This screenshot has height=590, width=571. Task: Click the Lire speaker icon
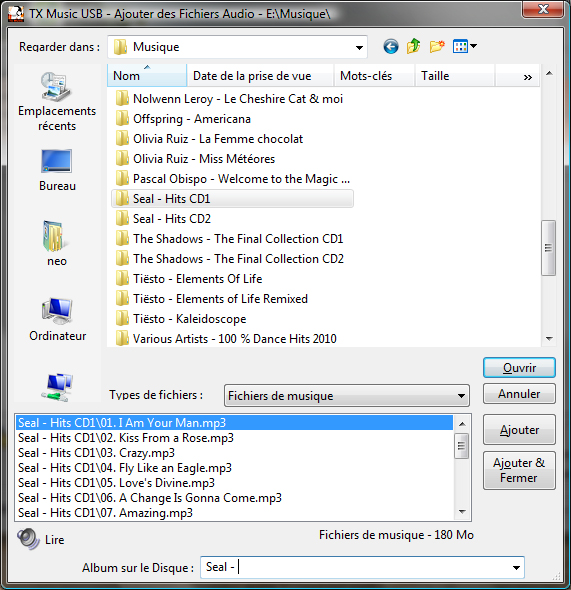28,539
